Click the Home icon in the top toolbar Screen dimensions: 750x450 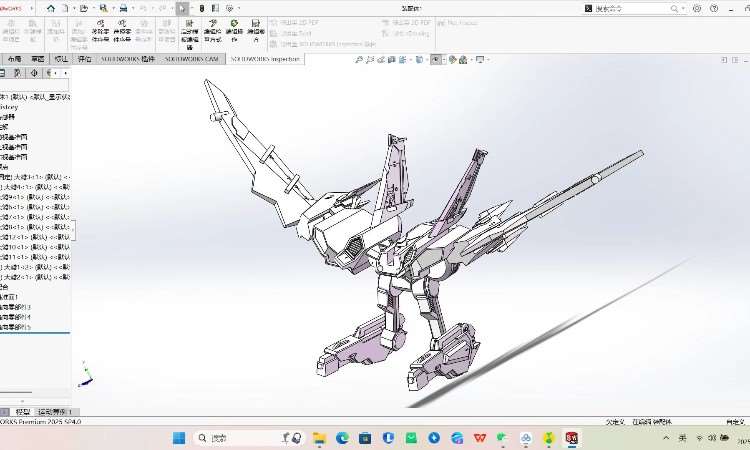[x=48, y=8]
